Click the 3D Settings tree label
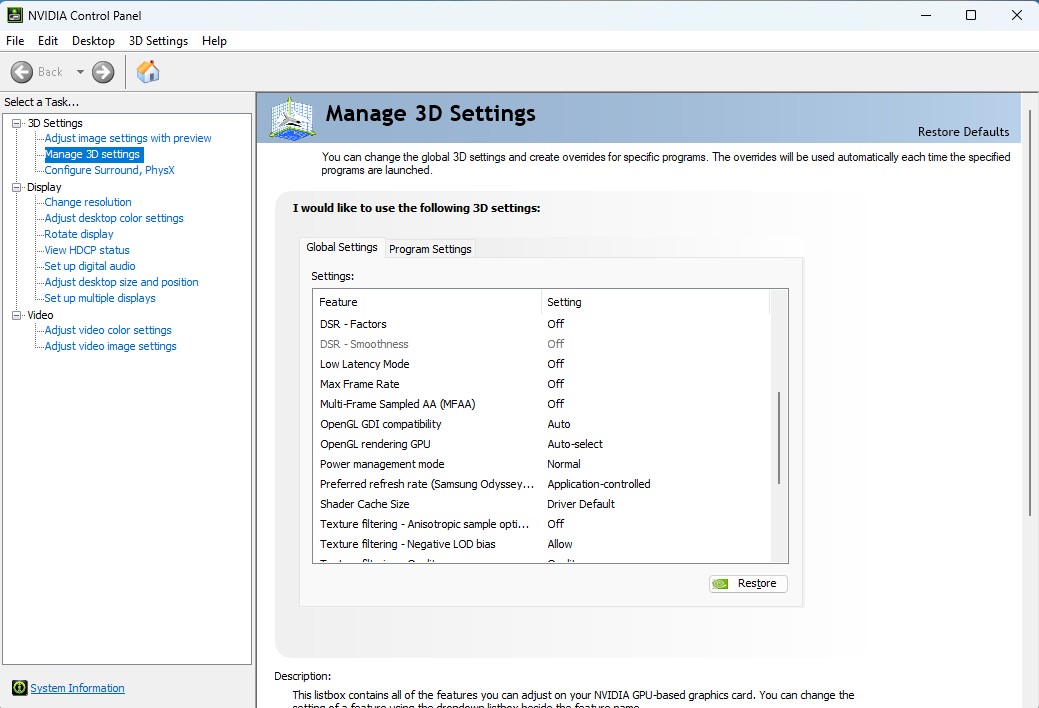The height and width of the screenshot is (708, 1039). [55, 123]
